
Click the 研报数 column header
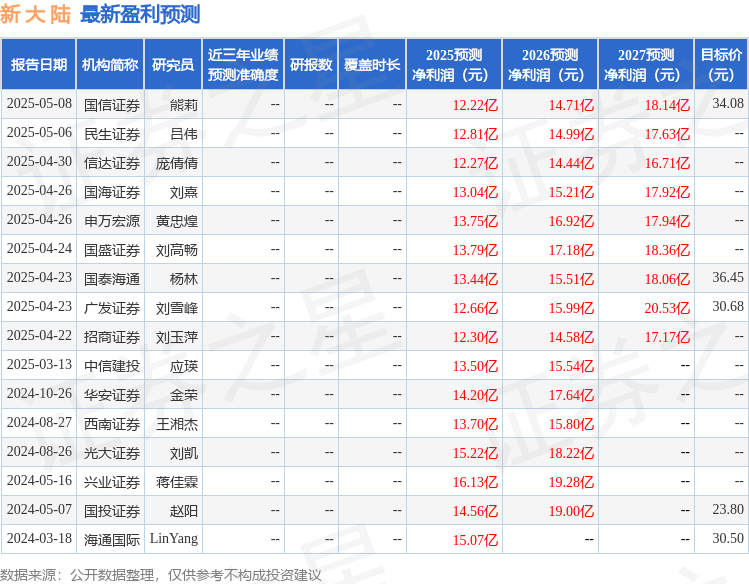click(x=311, y=64)
